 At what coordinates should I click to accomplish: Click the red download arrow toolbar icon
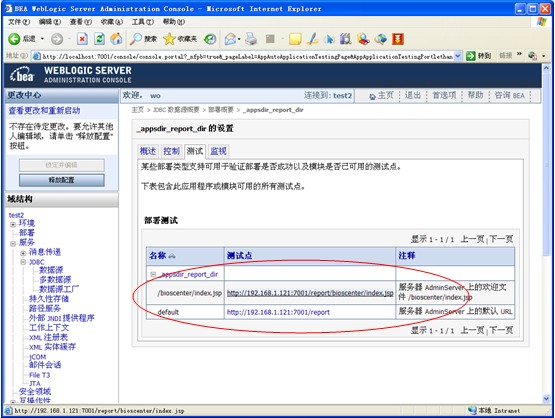[398, 39]
